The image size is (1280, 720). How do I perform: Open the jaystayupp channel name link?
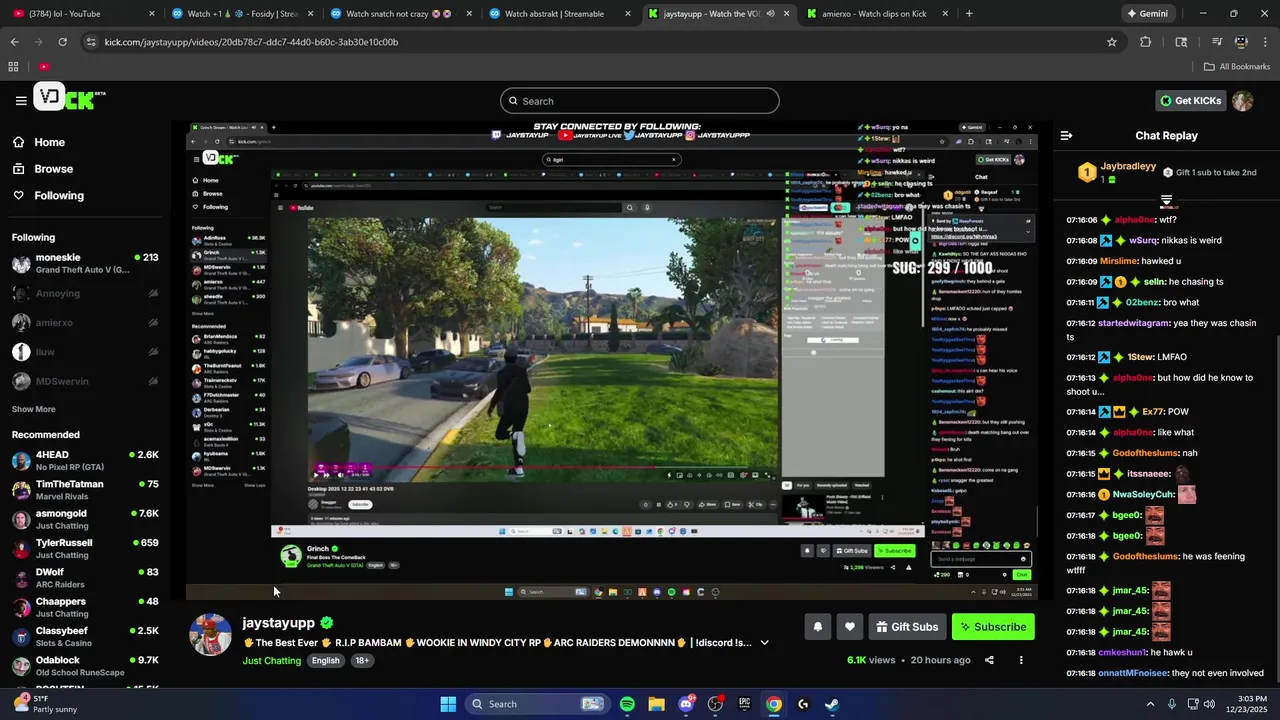point(278,622)
